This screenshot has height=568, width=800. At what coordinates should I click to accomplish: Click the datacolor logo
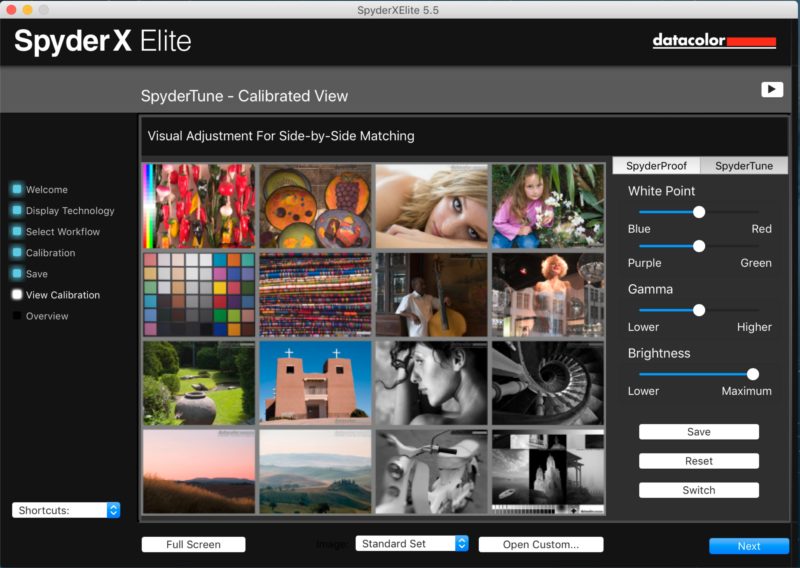(x=714, y=41)
